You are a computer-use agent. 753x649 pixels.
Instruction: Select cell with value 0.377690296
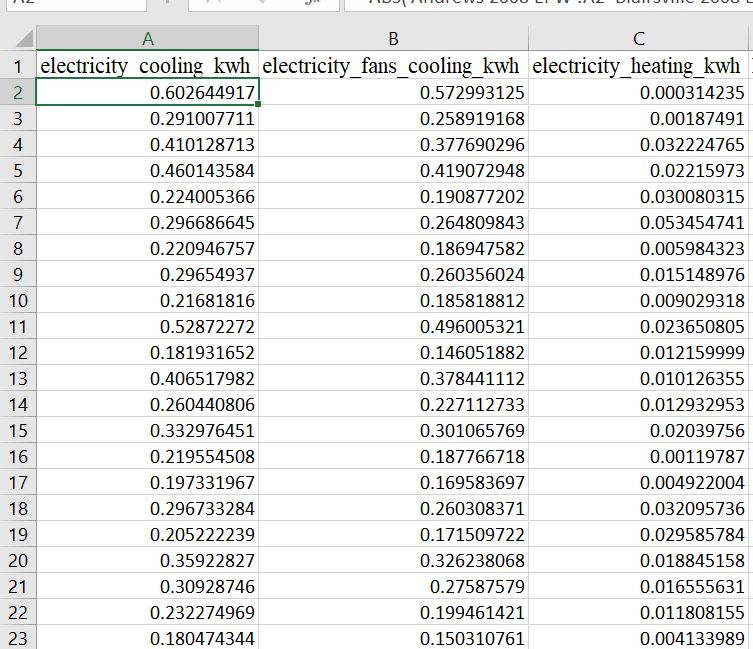393,145
